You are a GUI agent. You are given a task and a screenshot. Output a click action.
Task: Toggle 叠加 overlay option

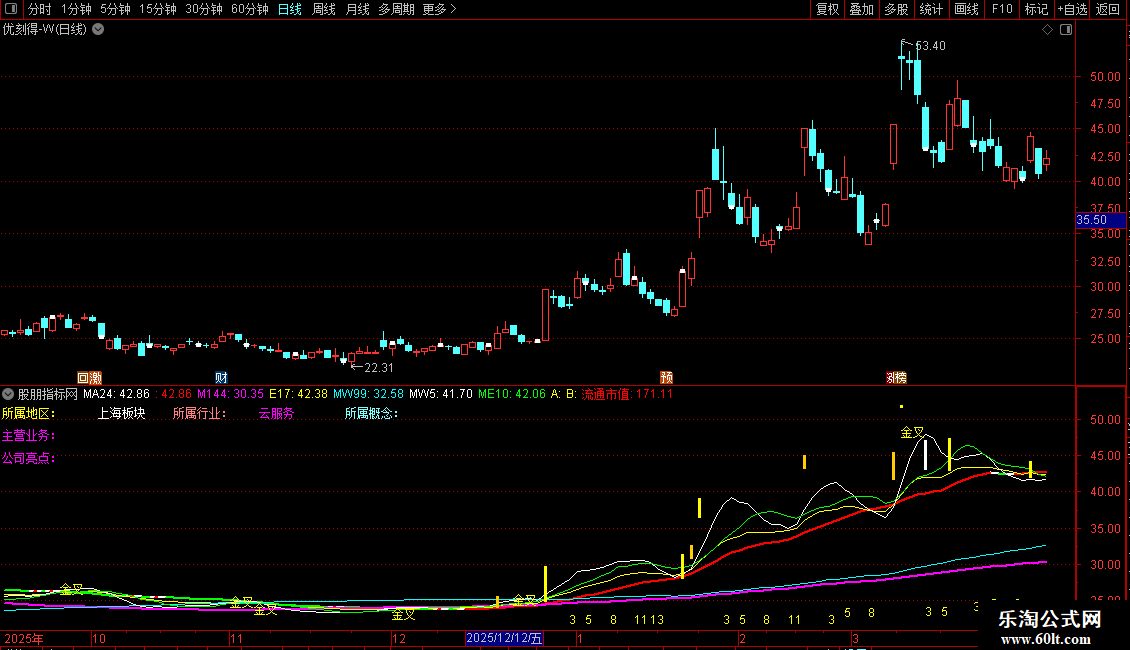pyautogui.click(x=861, y=9)
